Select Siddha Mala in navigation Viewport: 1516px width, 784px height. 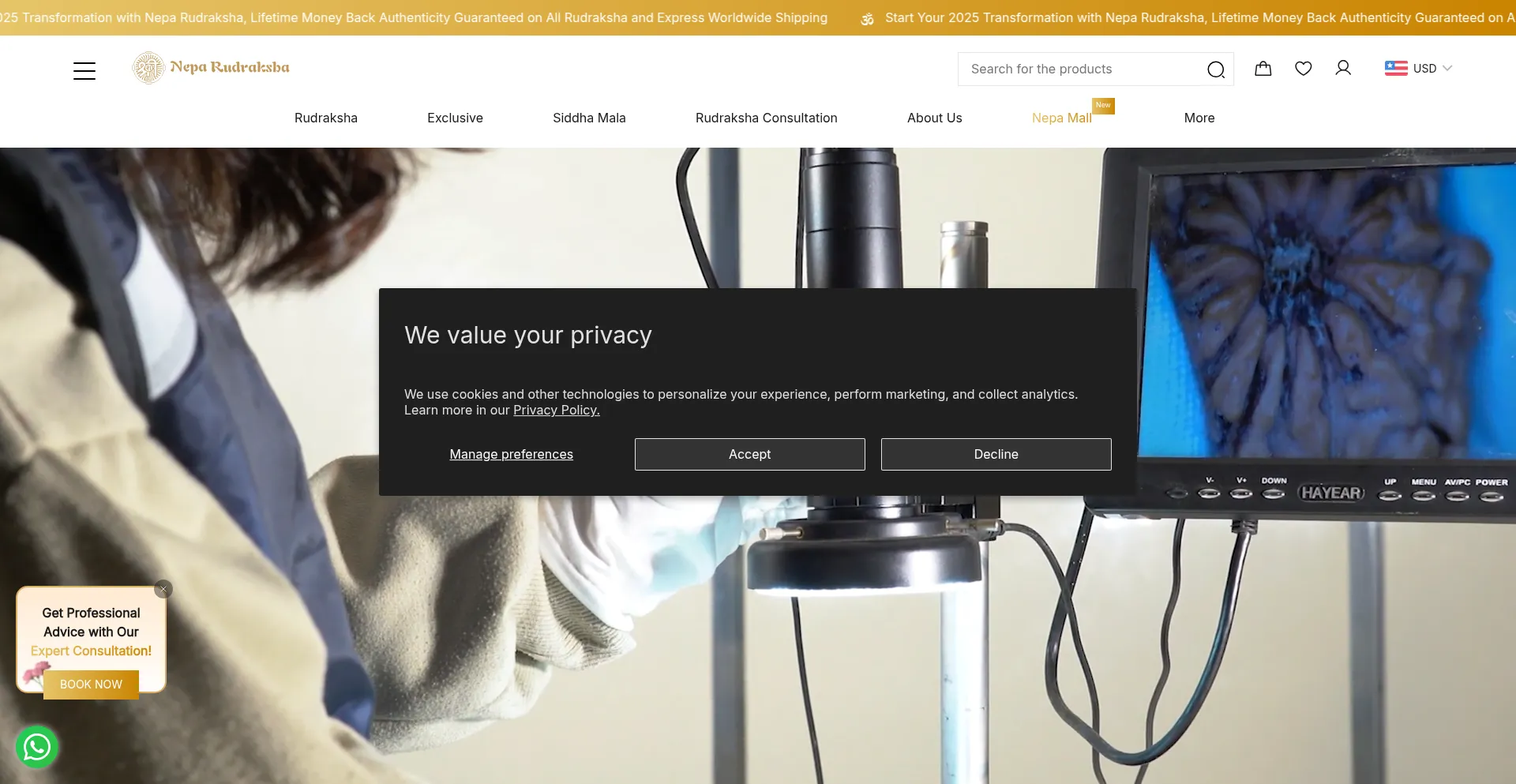(589, 118)
